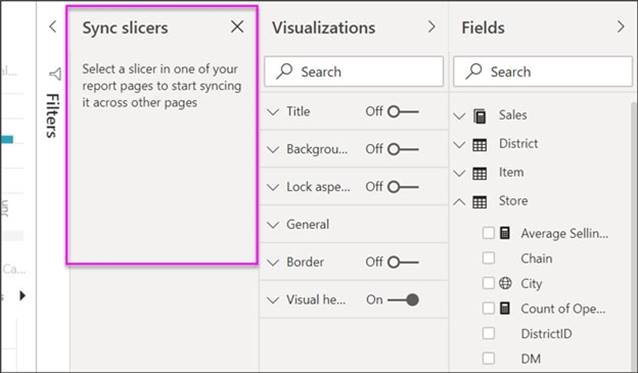Click the District table icon
Screen dimensions: 638x373
point(480,144)
